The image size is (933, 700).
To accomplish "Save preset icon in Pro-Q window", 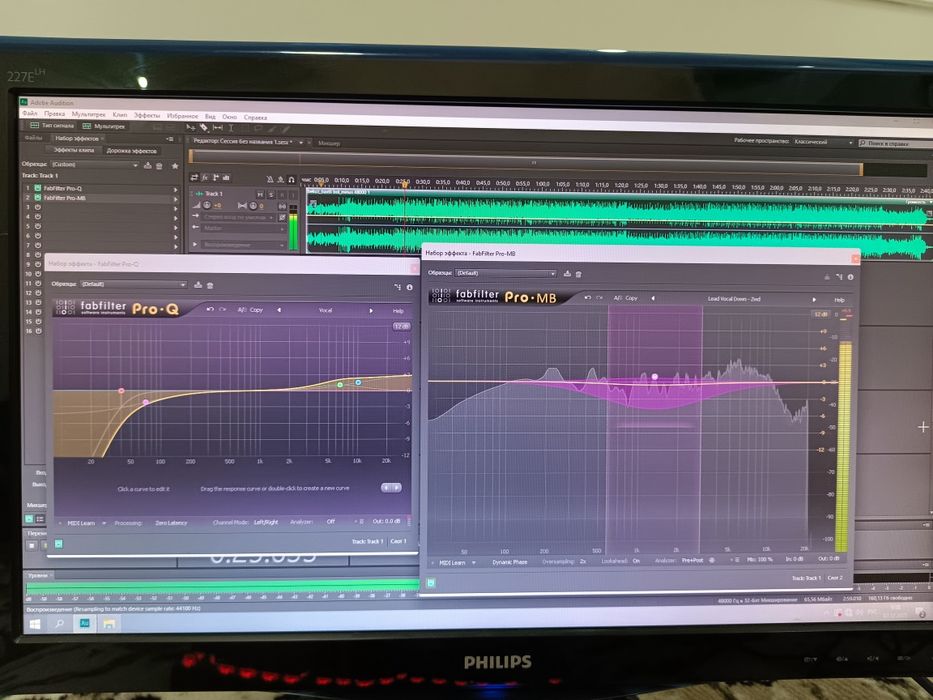I will [x=198, y=285].
